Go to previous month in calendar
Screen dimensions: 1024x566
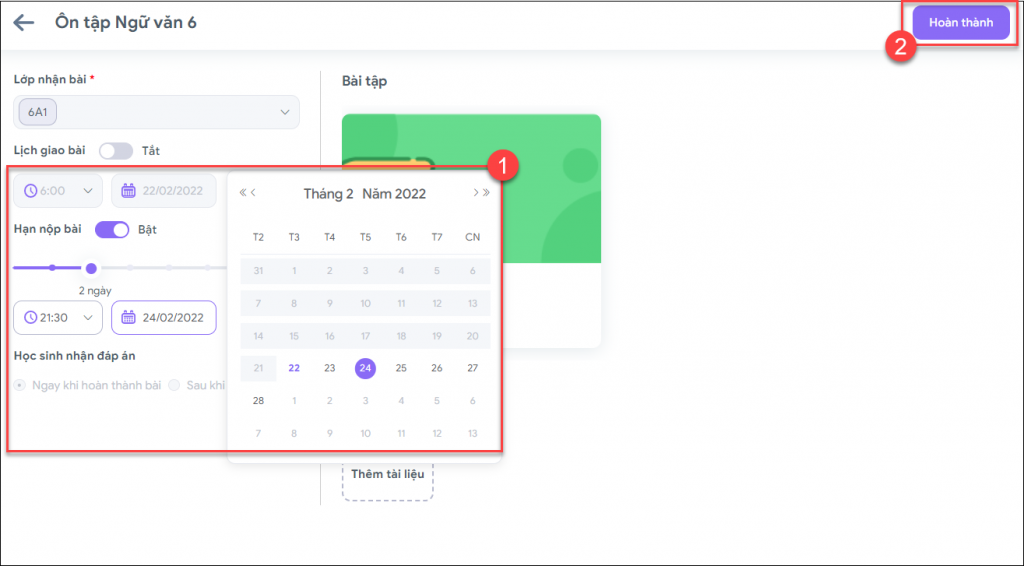tap(254, 193)
